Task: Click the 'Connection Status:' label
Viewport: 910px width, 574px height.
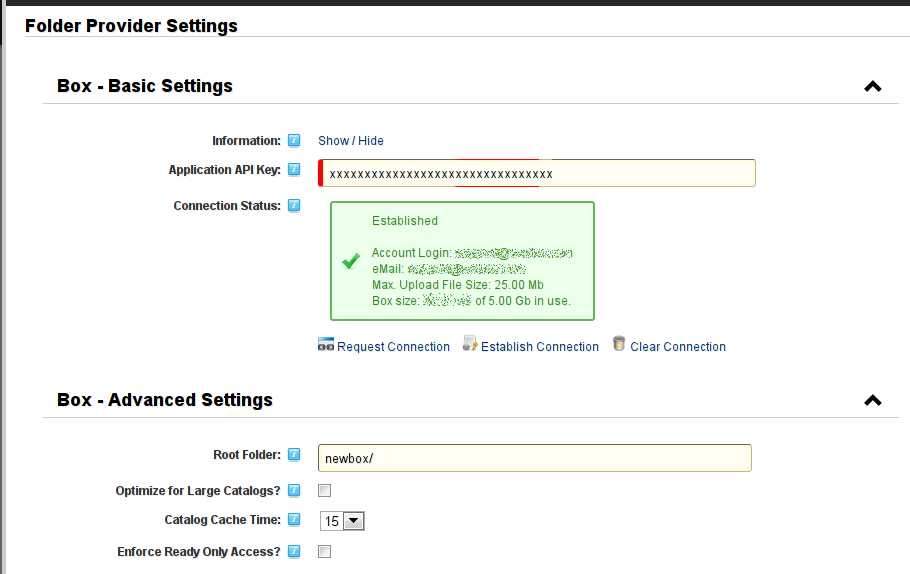Action: (227, 205)
